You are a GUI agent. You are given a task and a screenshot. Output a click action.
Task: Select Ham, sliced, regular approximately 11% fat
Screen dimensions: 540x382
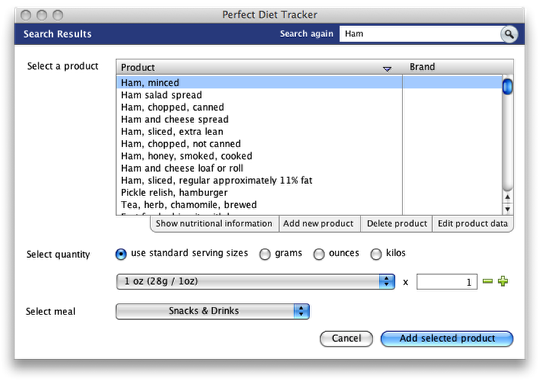point(309,180)
